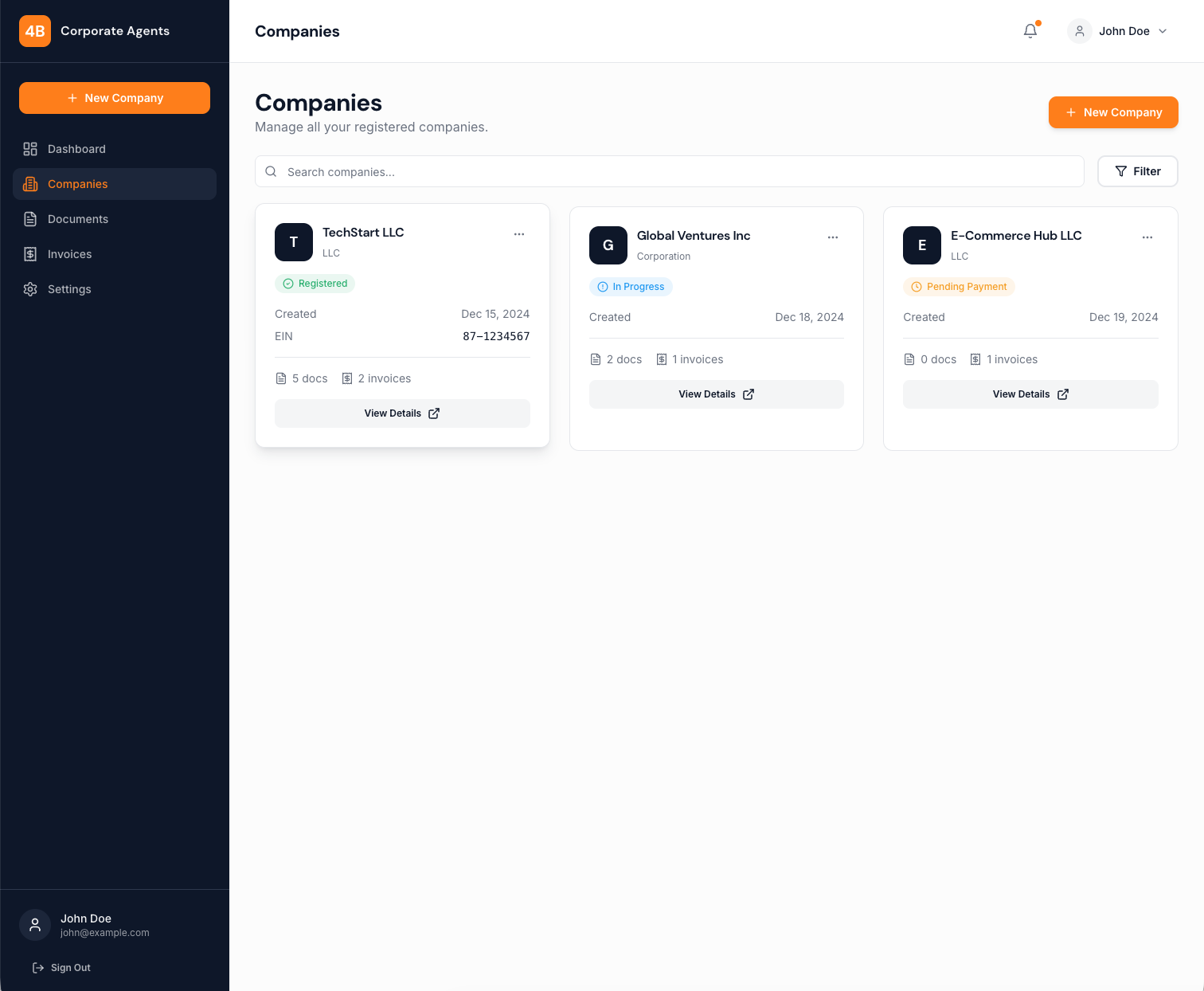Sign Out of the account
The width and height of the screenshot is (1204, 991).
[61, 968]
